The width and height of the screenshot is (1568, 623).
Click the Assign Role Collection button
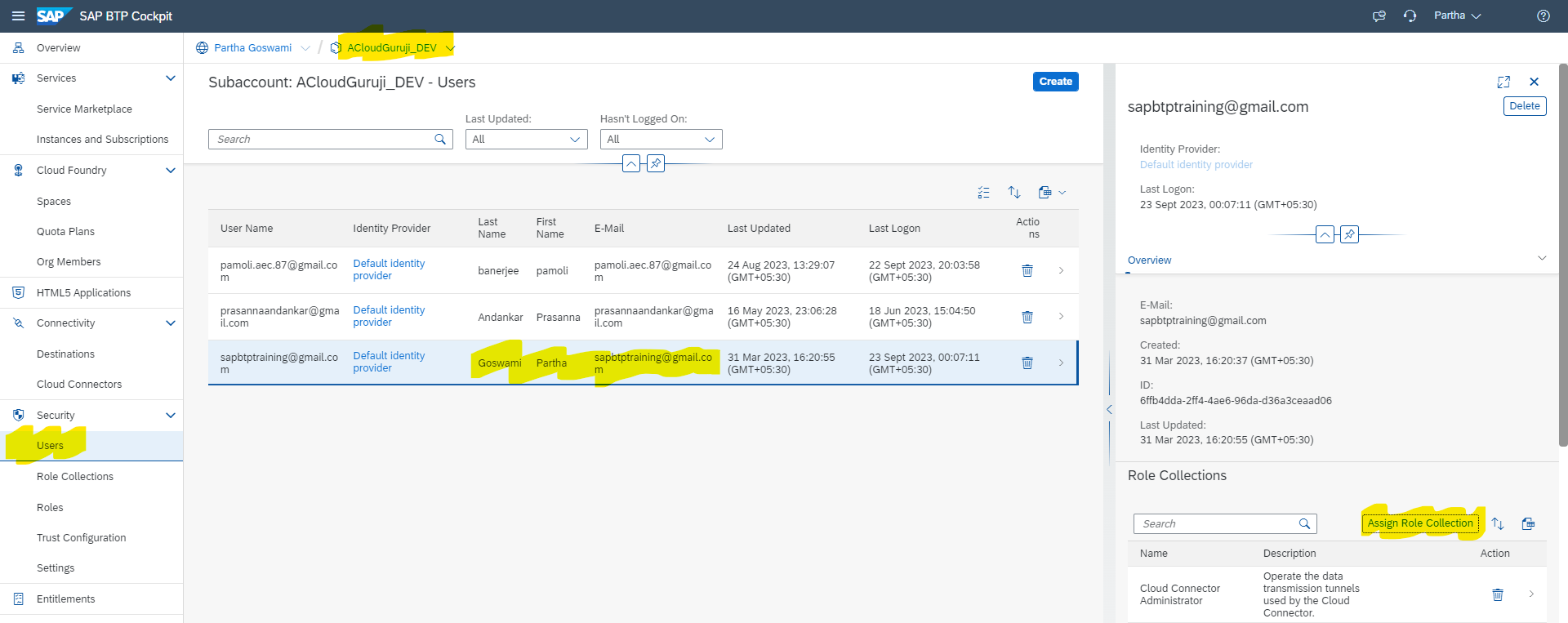(x=1420, y=523)
